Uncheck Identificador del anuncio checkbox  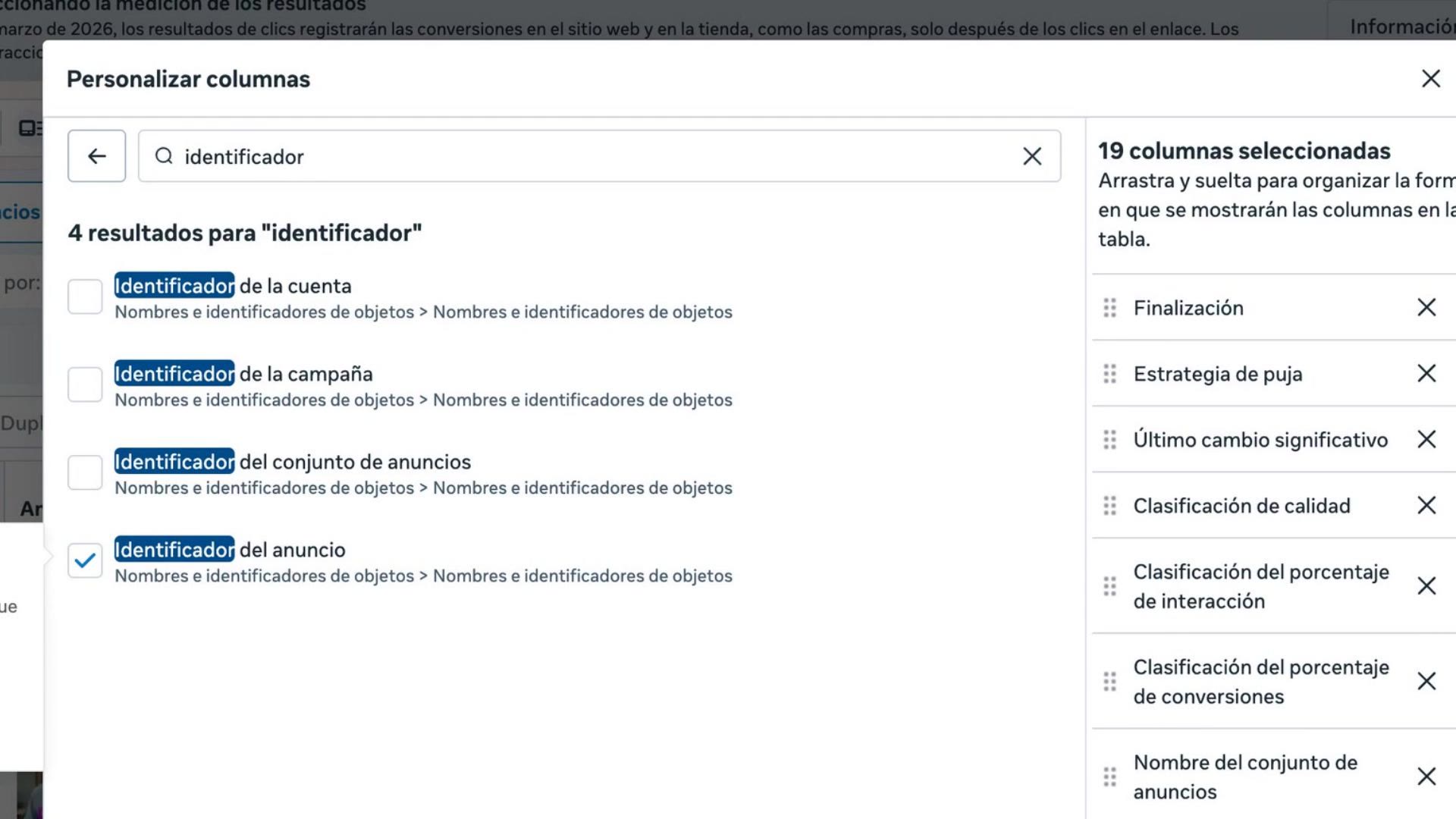85,560
